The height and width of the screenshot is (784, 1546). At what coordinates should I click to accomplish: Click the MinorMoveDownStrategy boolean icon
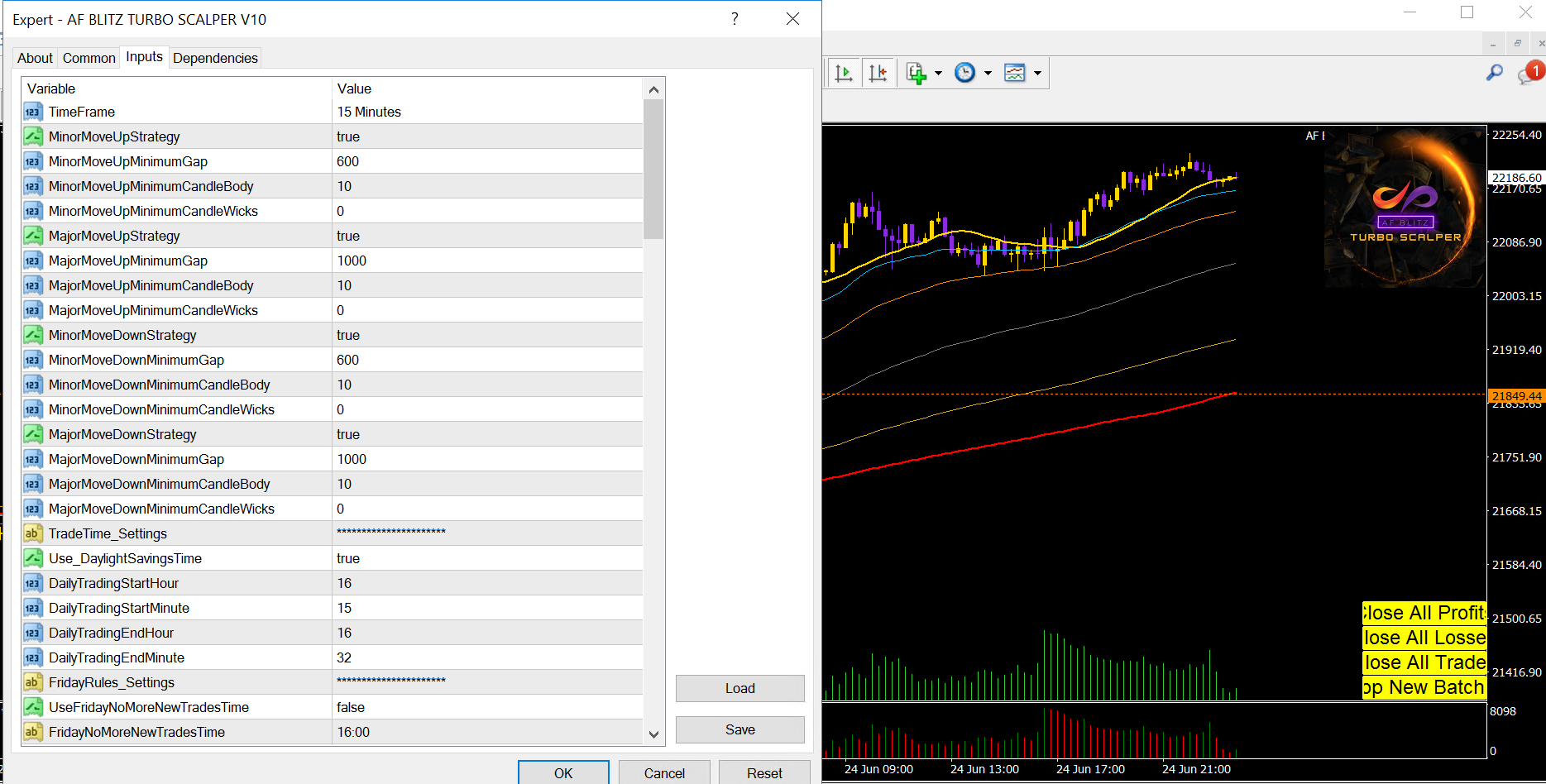pyautogui.click(x=33, y=335)
